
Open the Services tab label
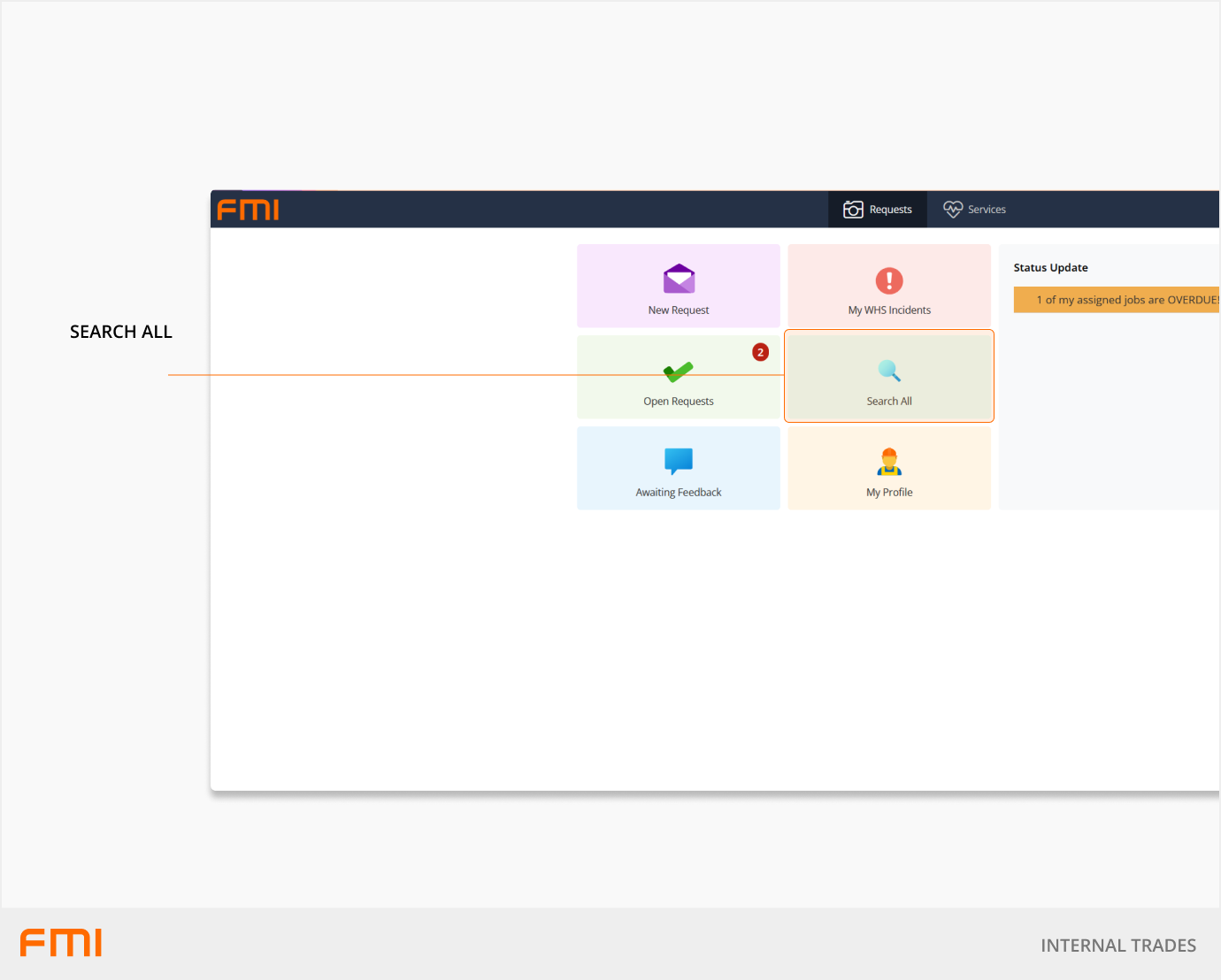coord(987,210)
